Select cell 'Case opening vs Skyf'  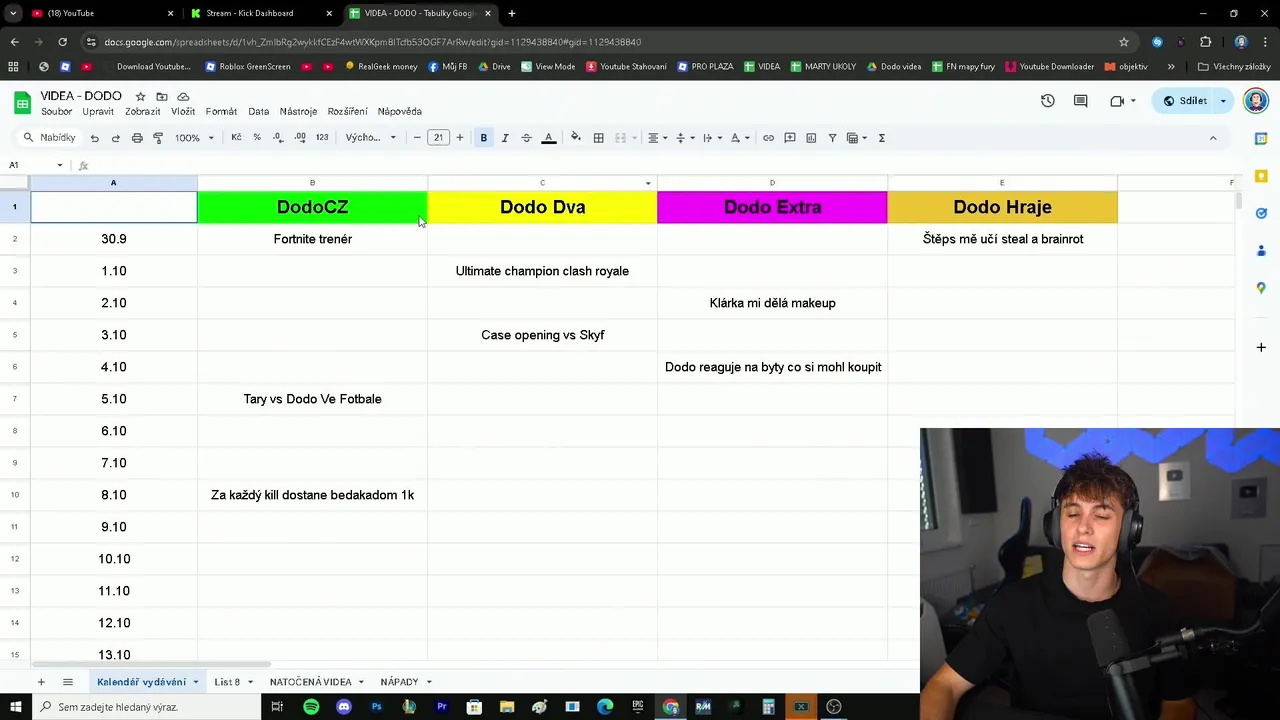(542, 335)
